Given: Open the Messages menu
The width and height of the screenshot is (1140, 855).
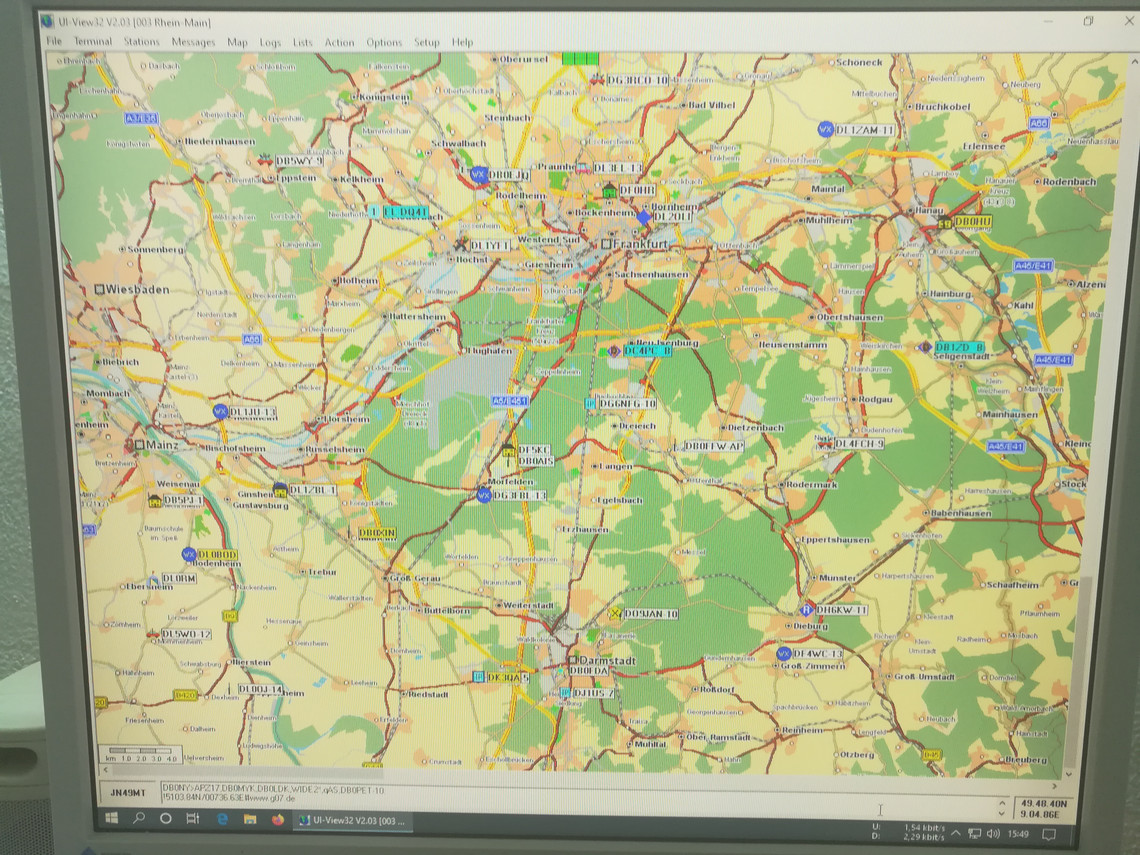Looking at the screenshot, I should (193, 42).
